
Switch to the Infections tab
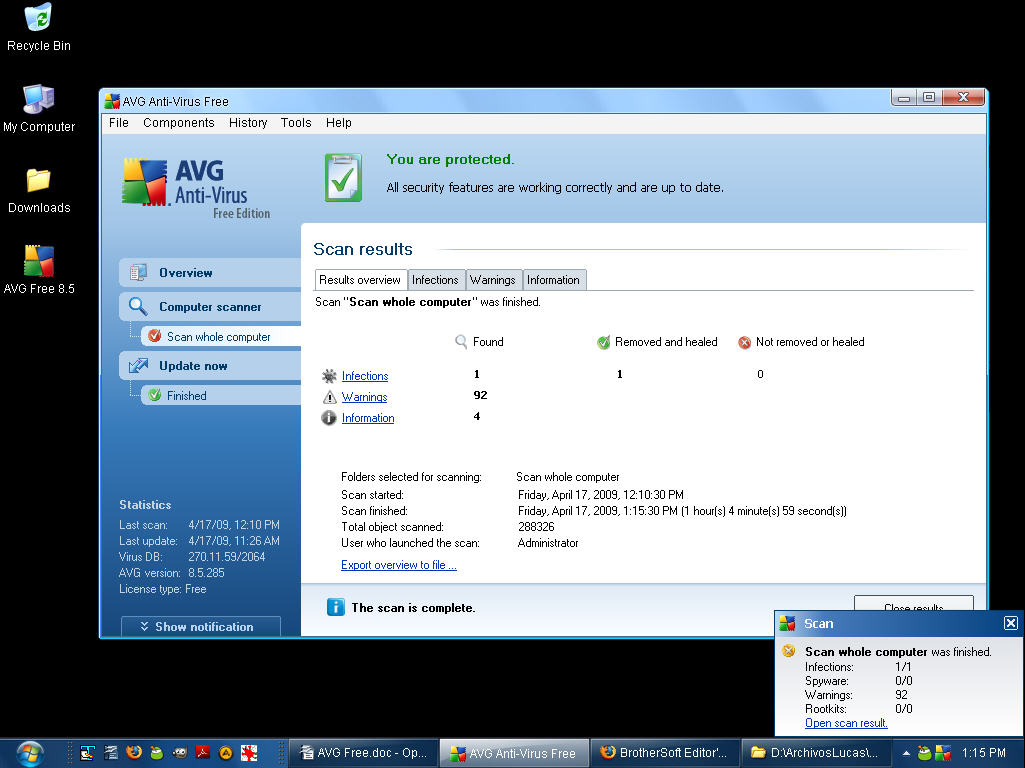tap(435, 280)
